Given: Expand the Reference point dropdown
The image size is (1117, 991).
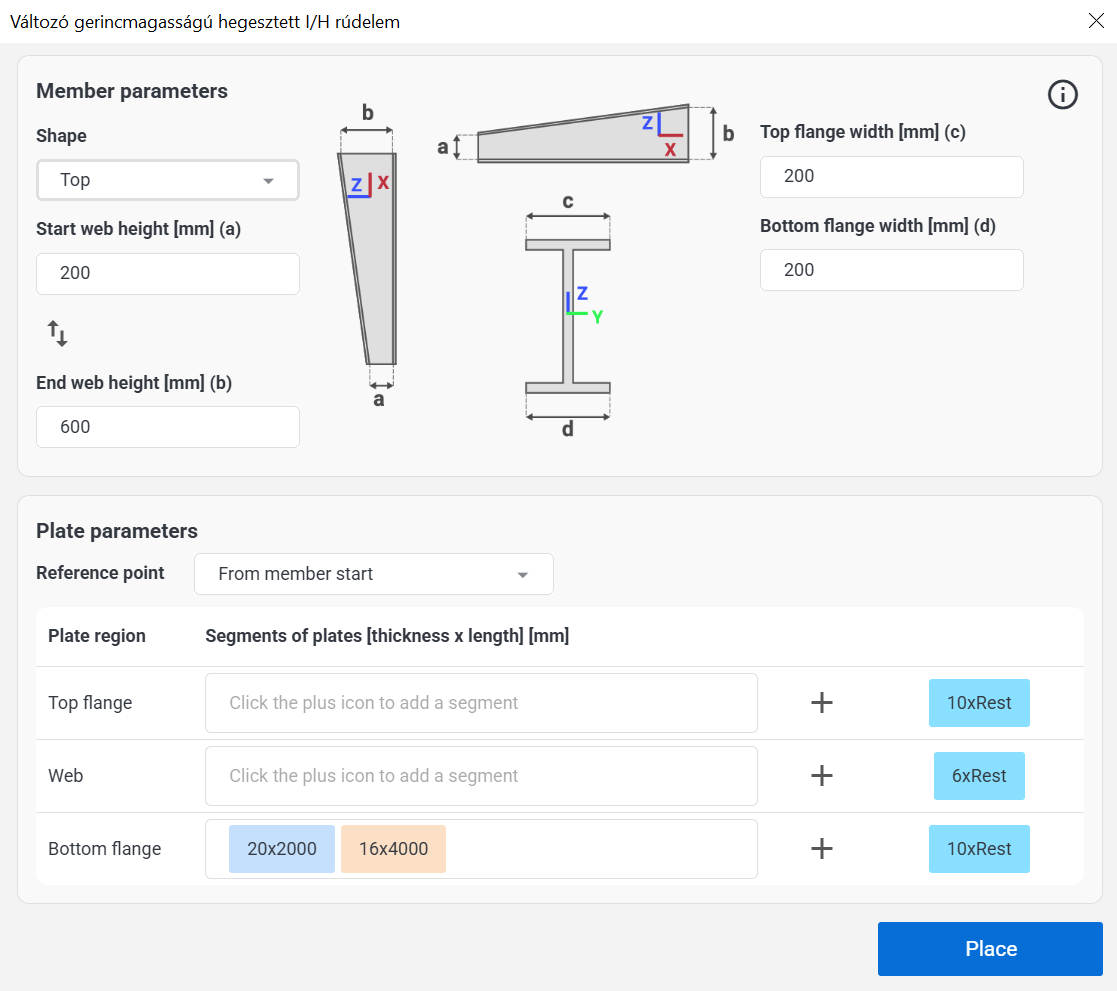Looking at the screenshot, I should (x=373, y=574).
